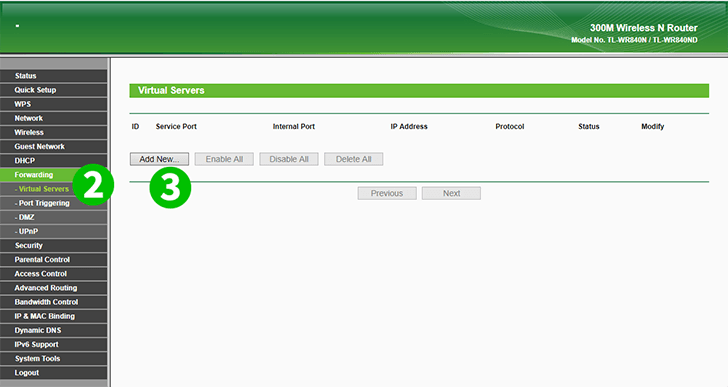Open the DMZ submenu item
The height and width of the screenshot is (387, 728).
click(54, 217)
